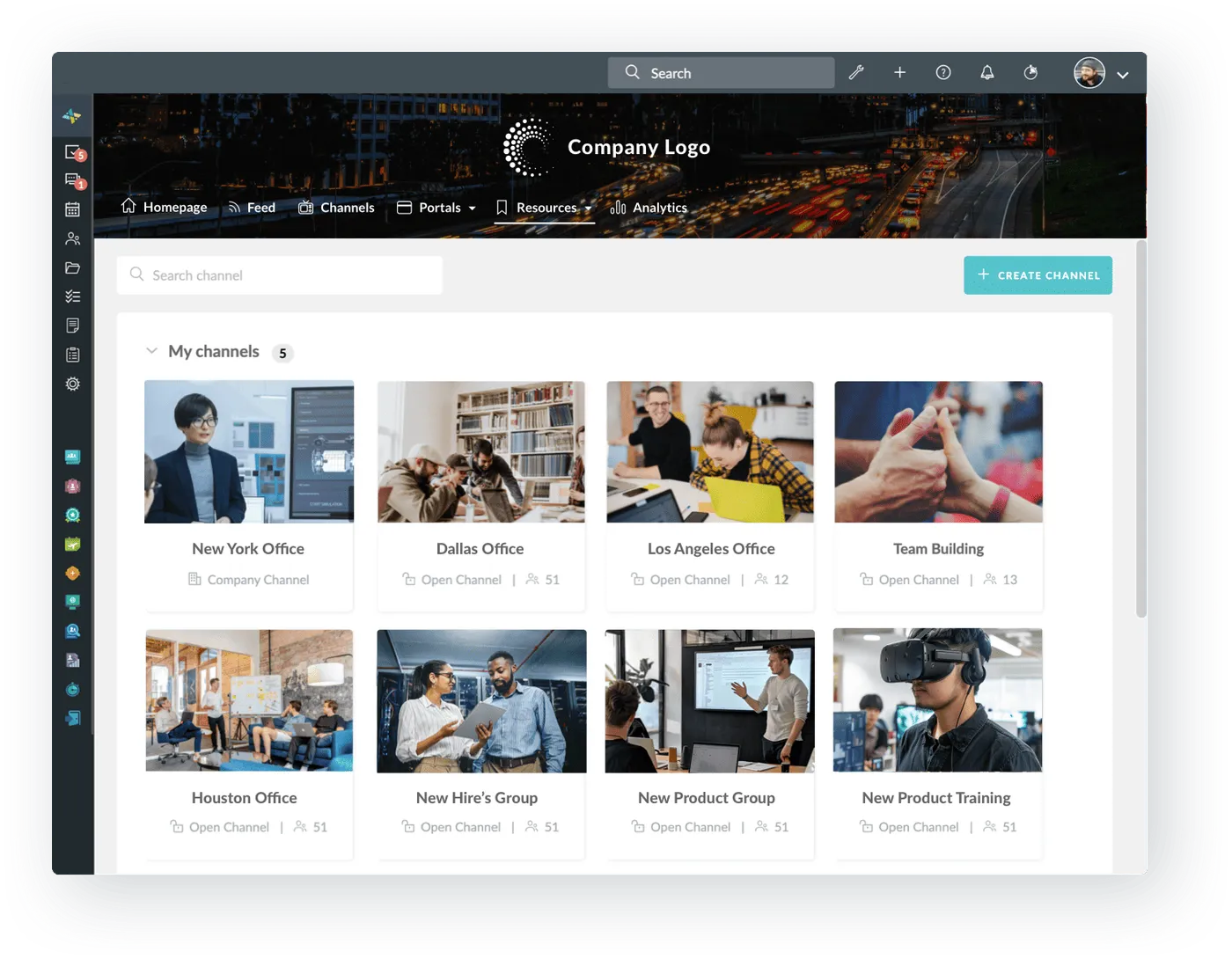
Task: Click the wrench tools icon in top bar
Action: coord(856,73)
